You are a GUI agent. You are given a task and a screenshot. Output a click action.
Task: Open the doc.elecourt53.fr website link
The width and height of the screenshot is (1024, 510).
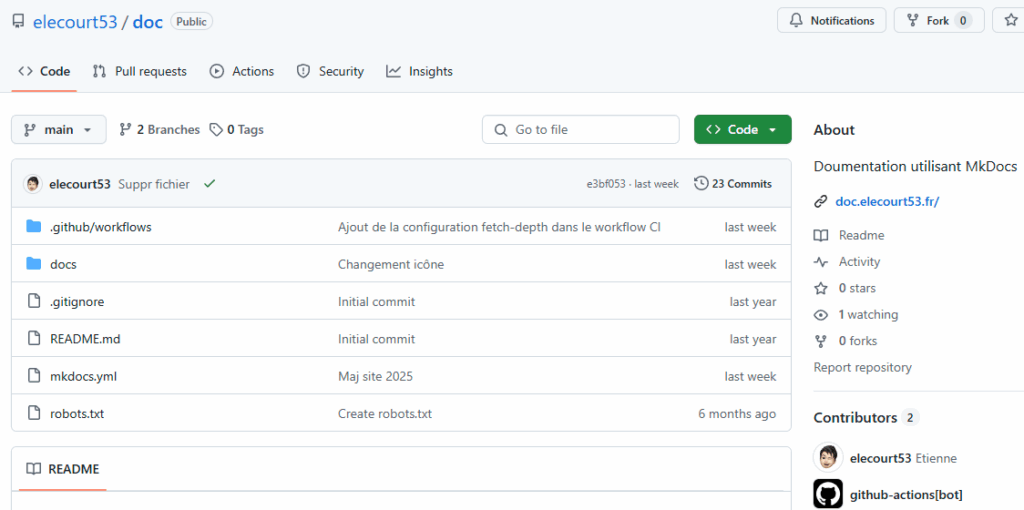[x=887, y=202]
